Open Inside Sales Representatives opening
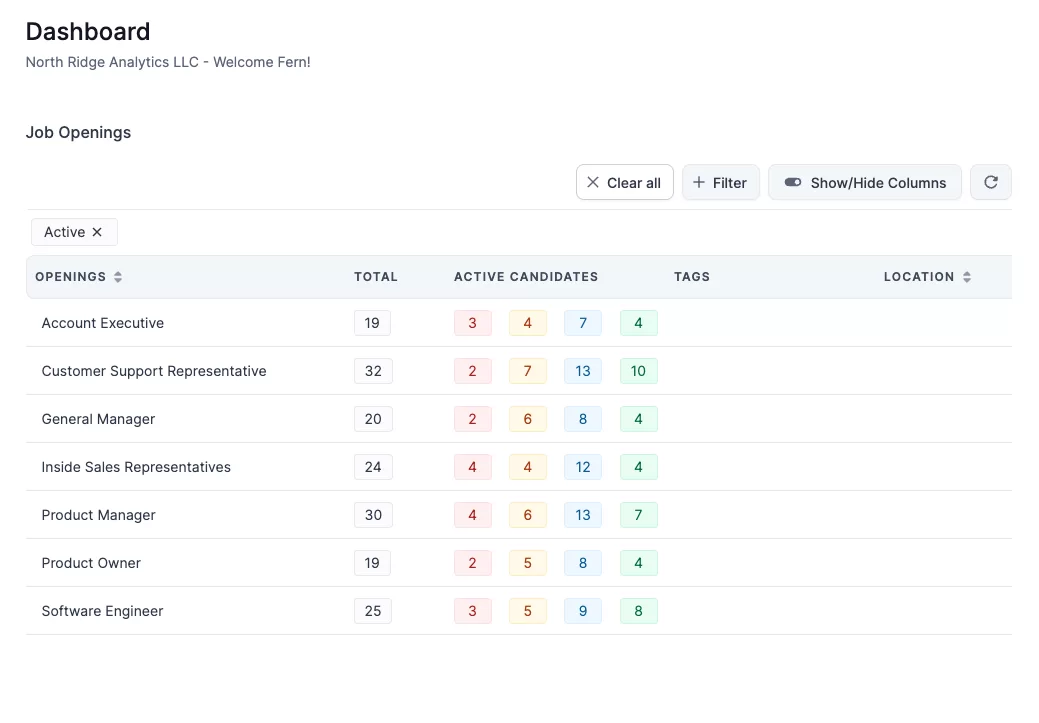The image size is (1039, 723). pyautogui.click(x=136, y=467)
